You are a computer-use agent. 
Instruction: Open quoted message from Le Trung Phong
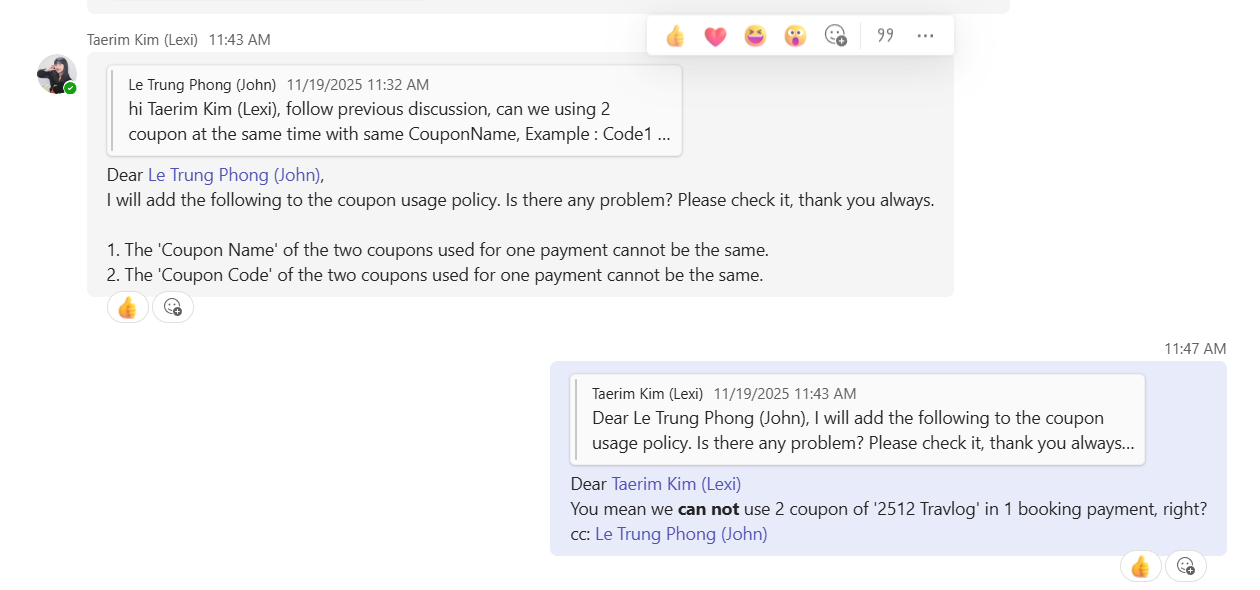coord(397,110)
